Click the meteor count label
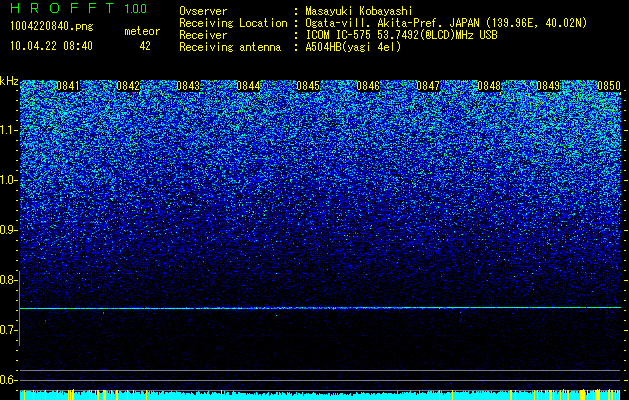 coord(142,31)
